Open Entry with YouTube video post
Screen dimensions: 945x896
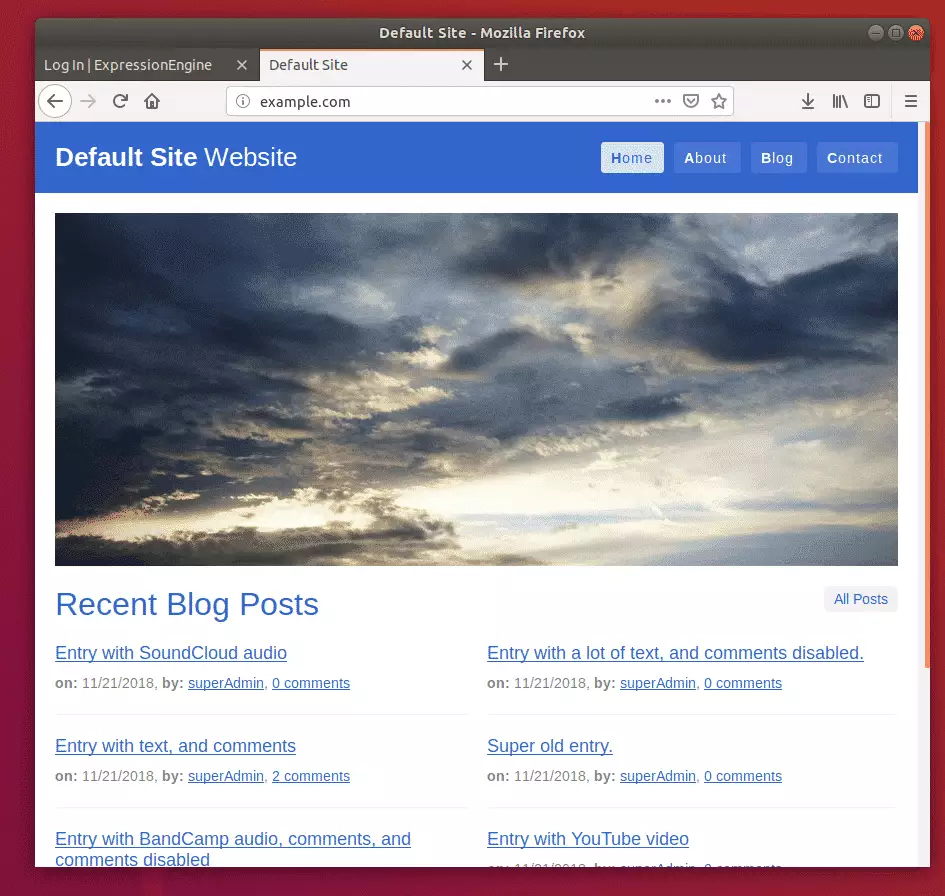[x=588, y=839]
